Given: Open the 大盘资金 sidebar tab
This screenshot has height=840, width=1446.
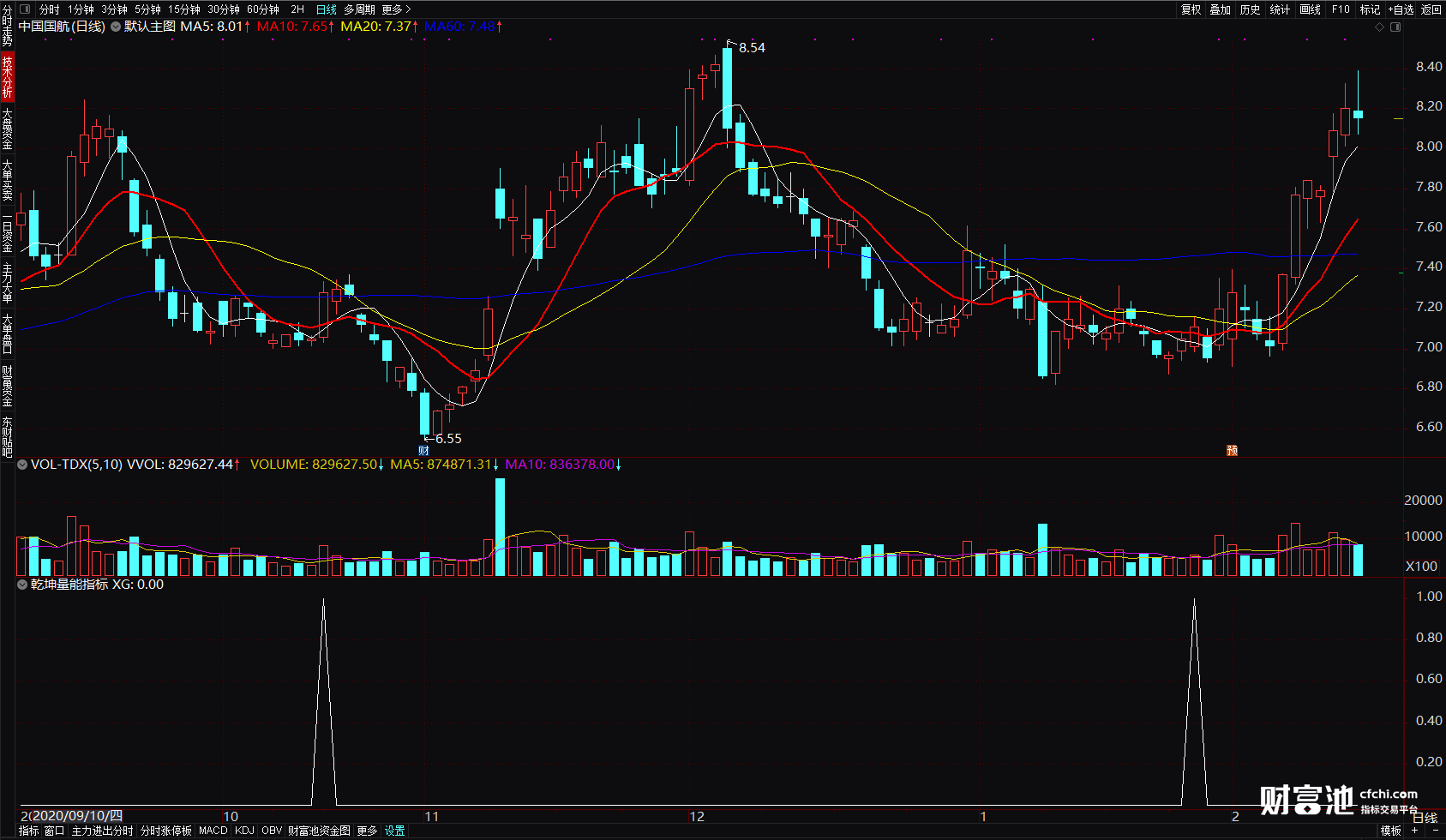Looking at the screenshot, I should pos(7,129).
